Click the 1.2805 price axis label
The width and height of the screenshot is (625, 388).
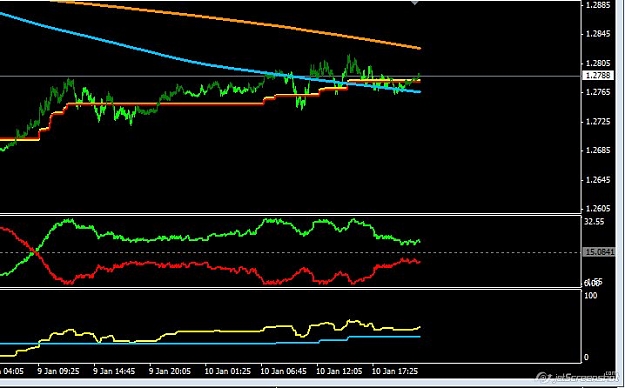(598, 63)
